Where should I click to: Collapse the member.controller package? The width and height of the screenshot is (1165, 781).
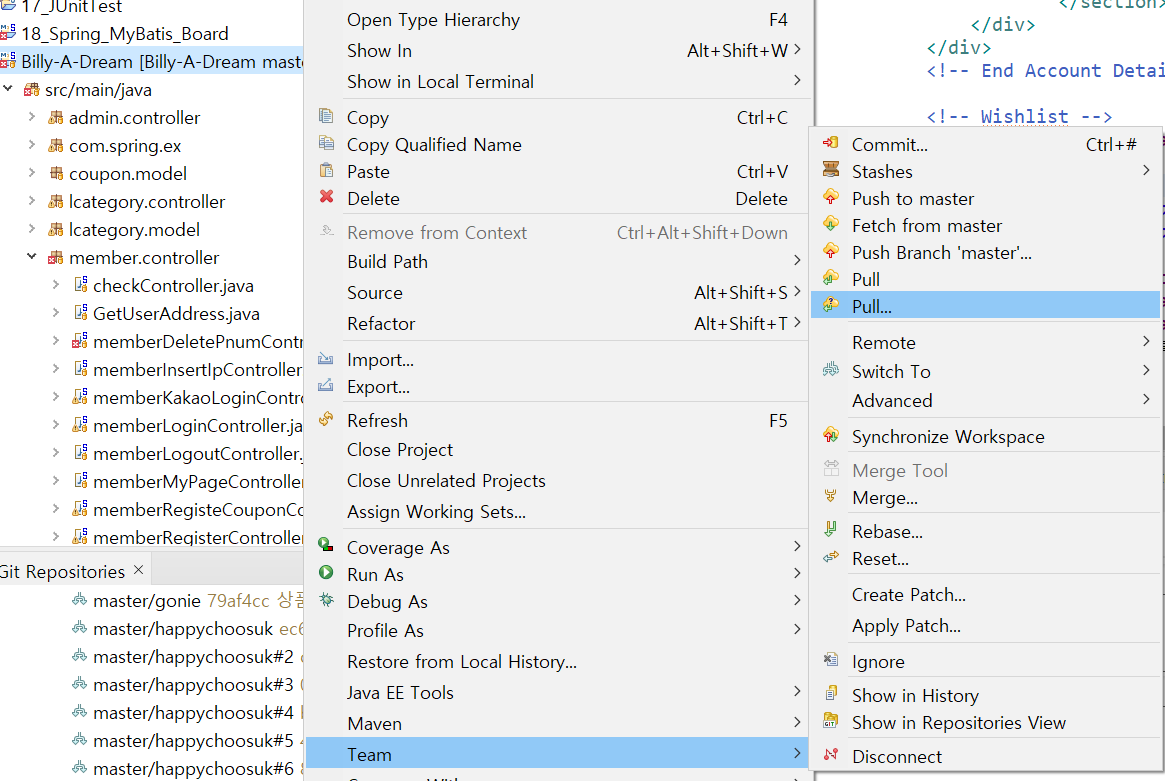tap(32, 256)
